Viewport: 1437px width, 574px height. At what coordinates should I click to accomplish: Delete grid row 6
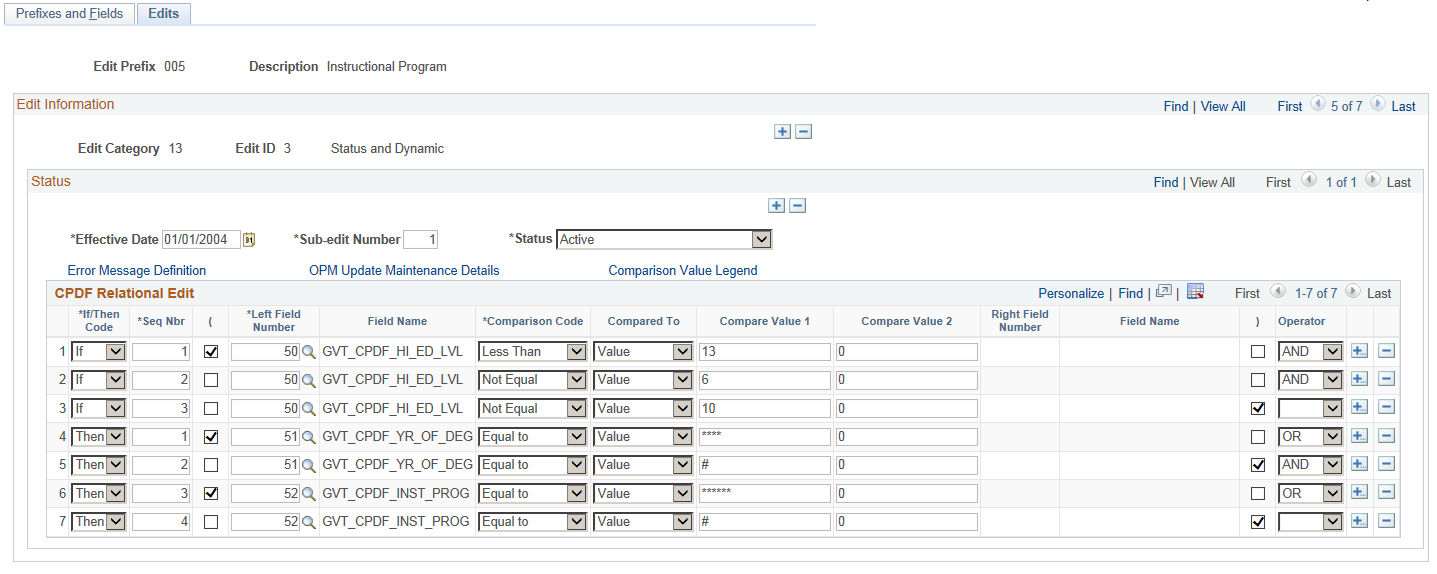click(1386, 493)
